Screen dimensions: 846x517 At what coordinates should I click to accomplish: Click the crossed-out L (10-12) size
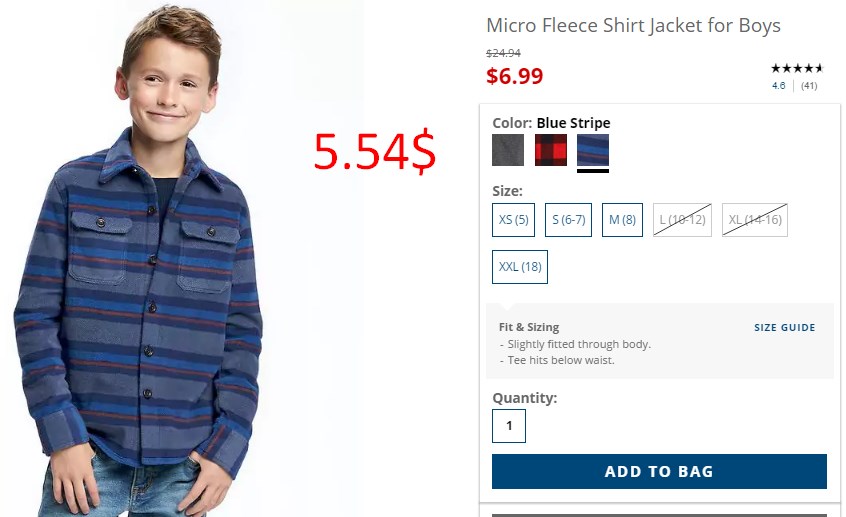(683, 220)
